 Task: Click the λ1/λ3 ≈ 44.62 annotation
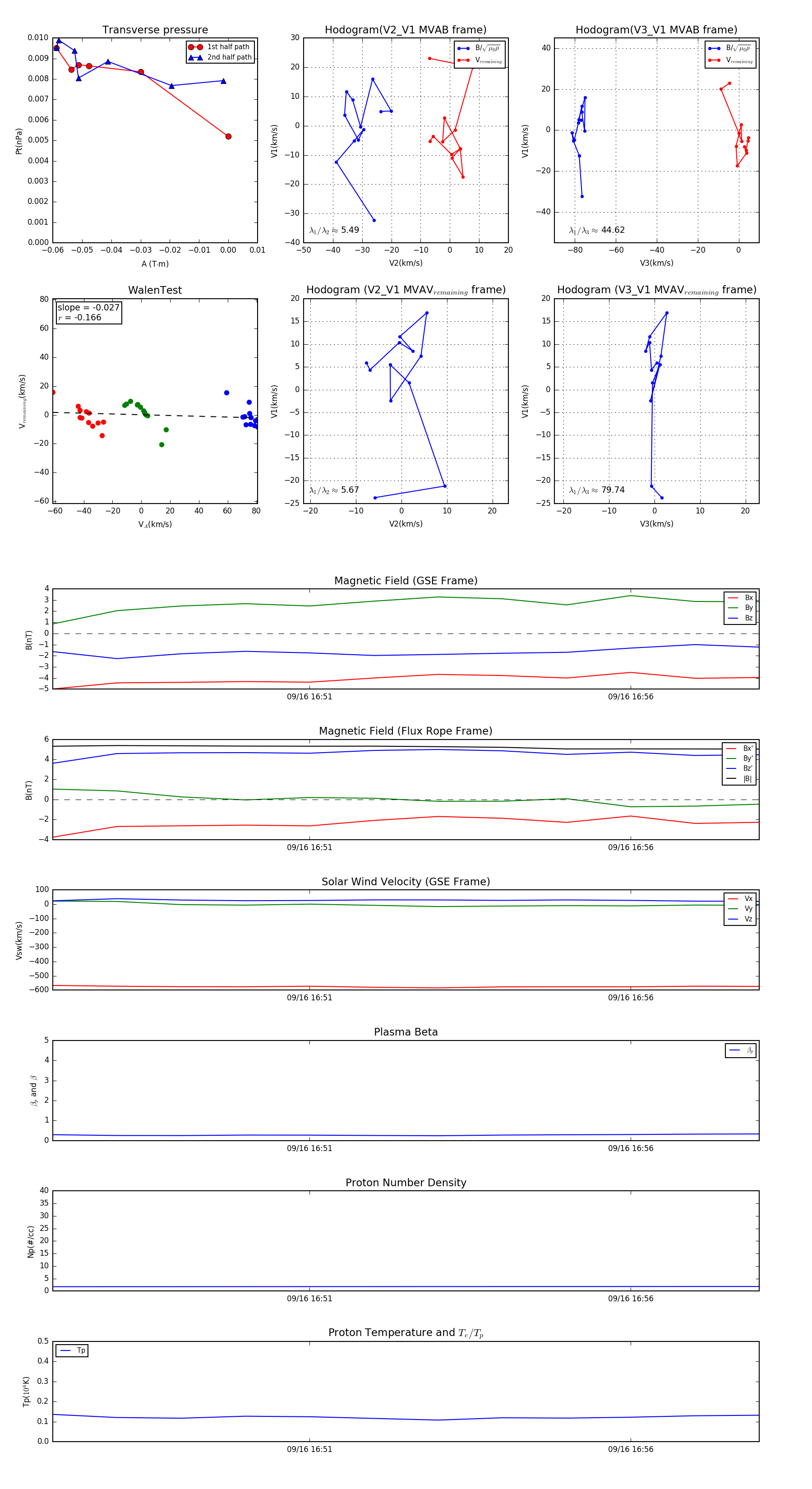[596, 230]
